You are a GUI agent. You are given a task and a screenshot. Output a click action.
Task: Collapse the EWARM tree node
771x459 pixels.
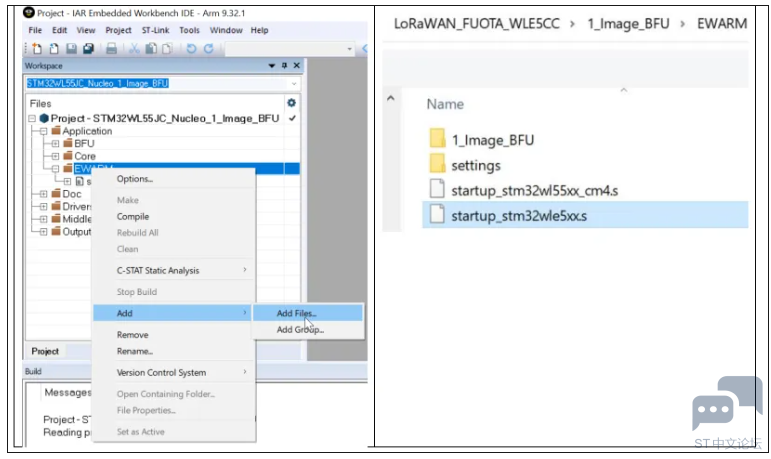[56, 169]
